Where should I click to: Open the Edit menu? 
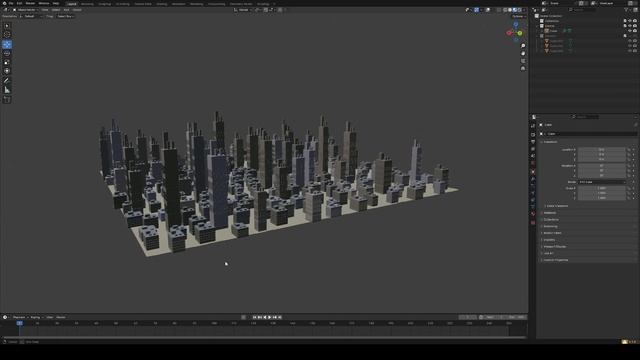click(x=19, y=3)
